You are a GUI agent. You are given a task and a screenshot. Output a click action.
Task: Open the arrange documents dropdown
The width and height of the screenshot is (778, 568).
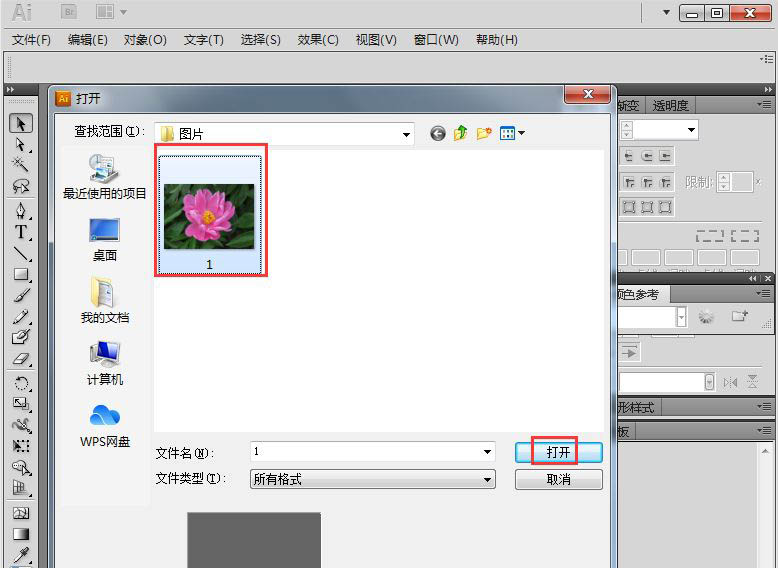[x=111, y=12]
